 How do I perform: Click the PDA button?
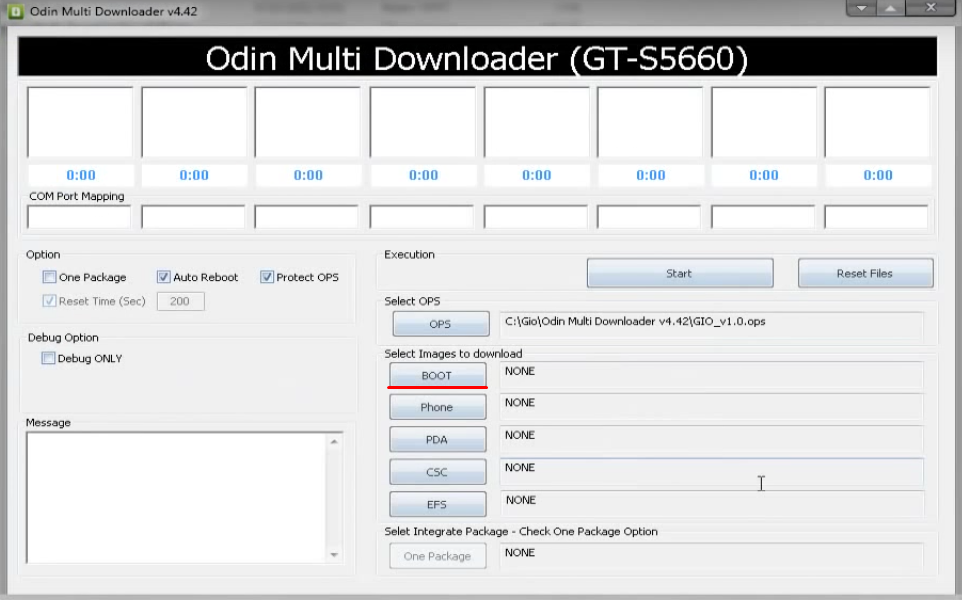tap(437, 439)
